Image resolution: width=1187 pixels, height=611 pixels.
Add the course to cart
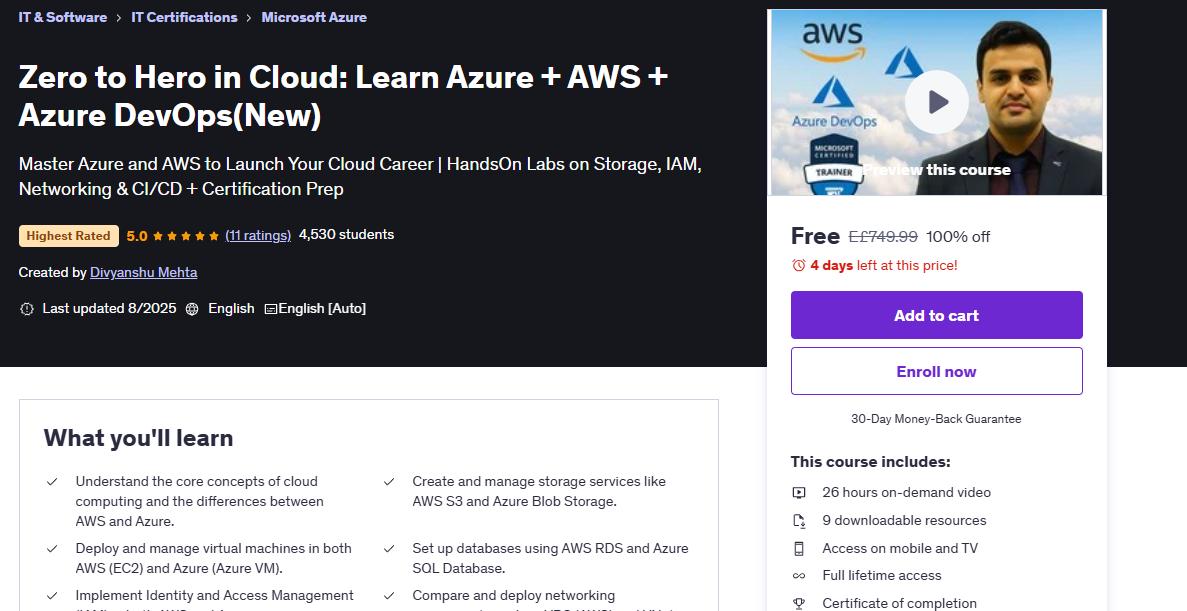(936, 315)
